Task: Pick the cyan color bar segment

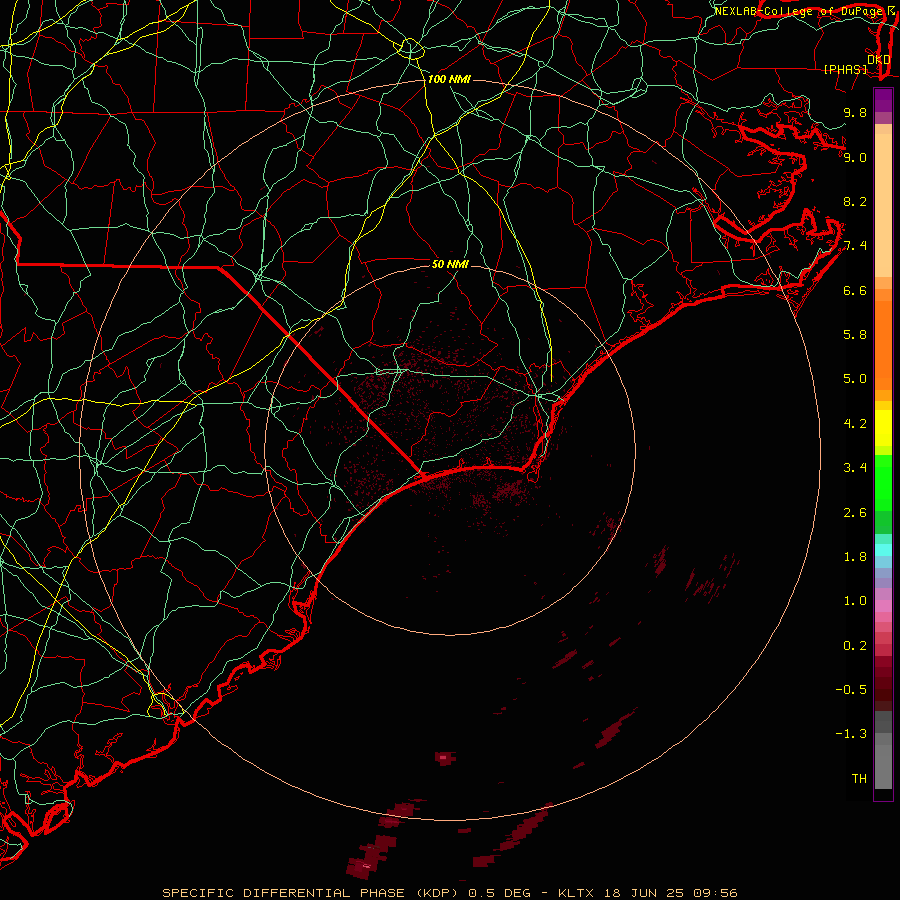Action: 883,550
